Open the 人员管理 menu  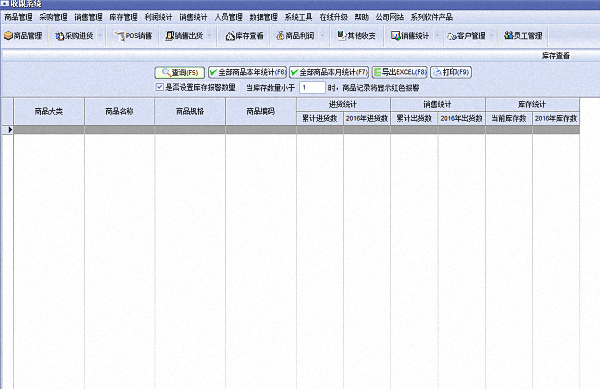tap(228, 17)
